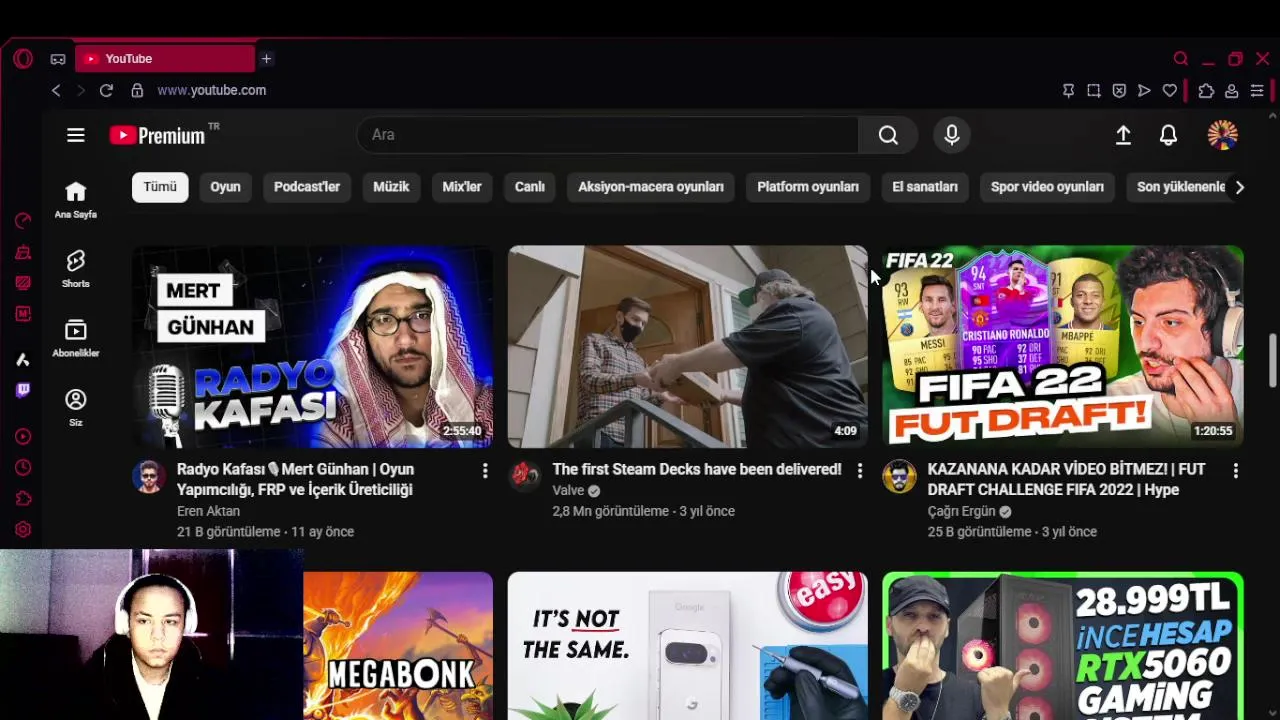Open History clock in Opera sidebar
Screen dimensions: 1280x720
[x=23, y=467]
